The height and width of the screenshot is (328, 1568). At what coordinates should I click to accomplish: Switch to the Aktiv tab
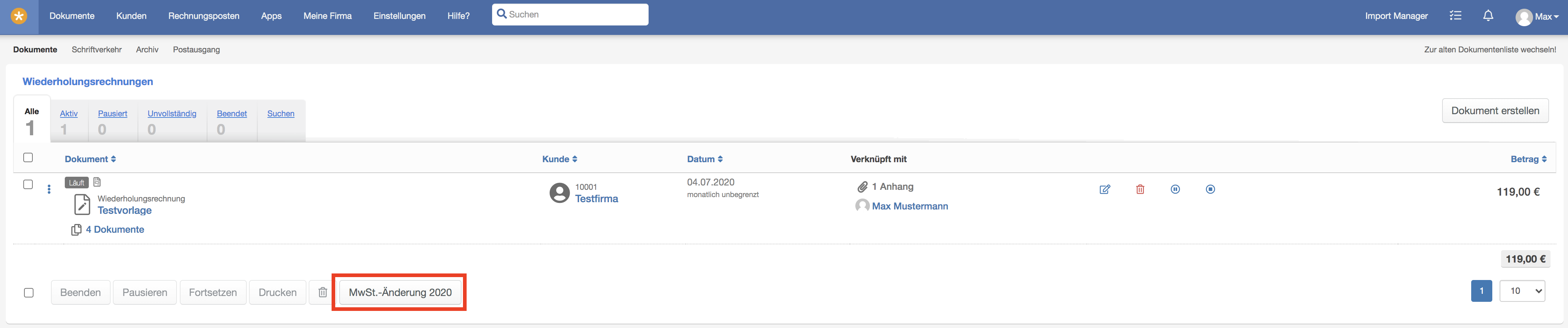tap(69, 114)
